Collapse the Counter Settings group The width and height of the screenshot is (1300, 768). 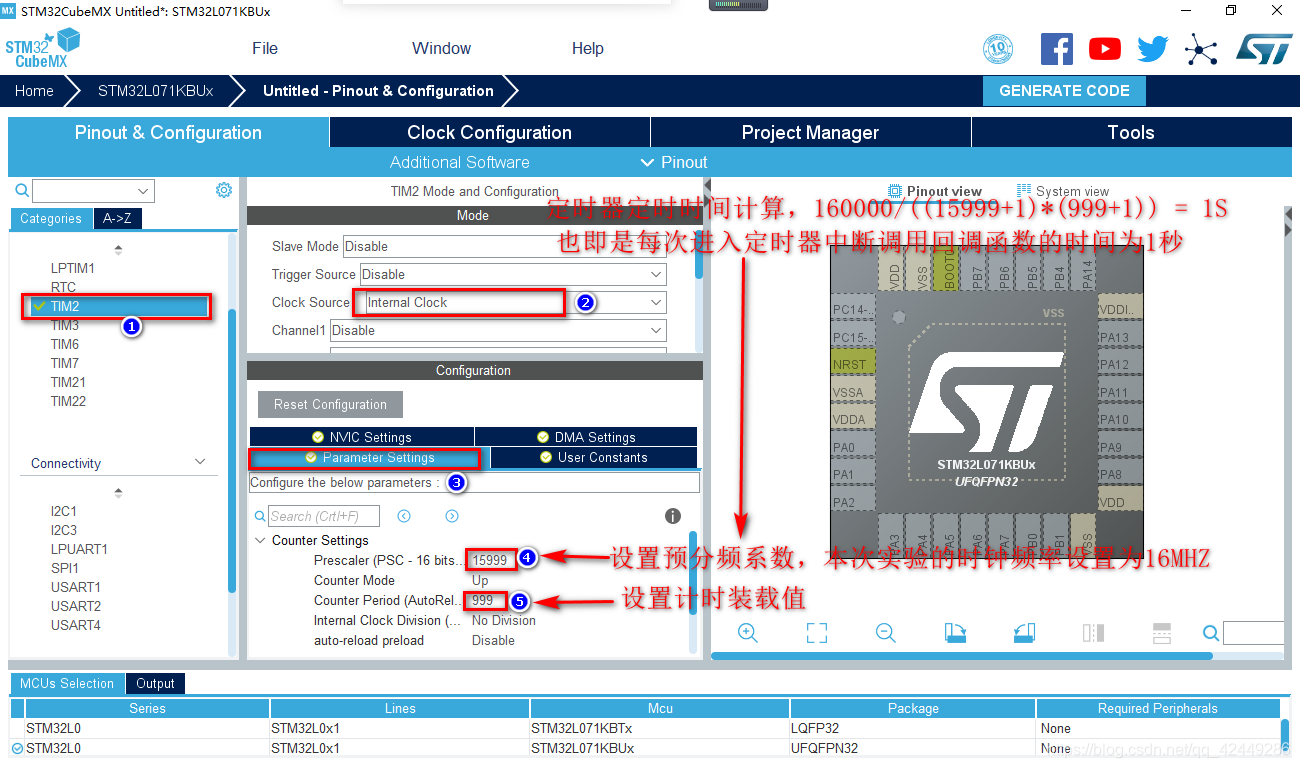click(260, 540)
